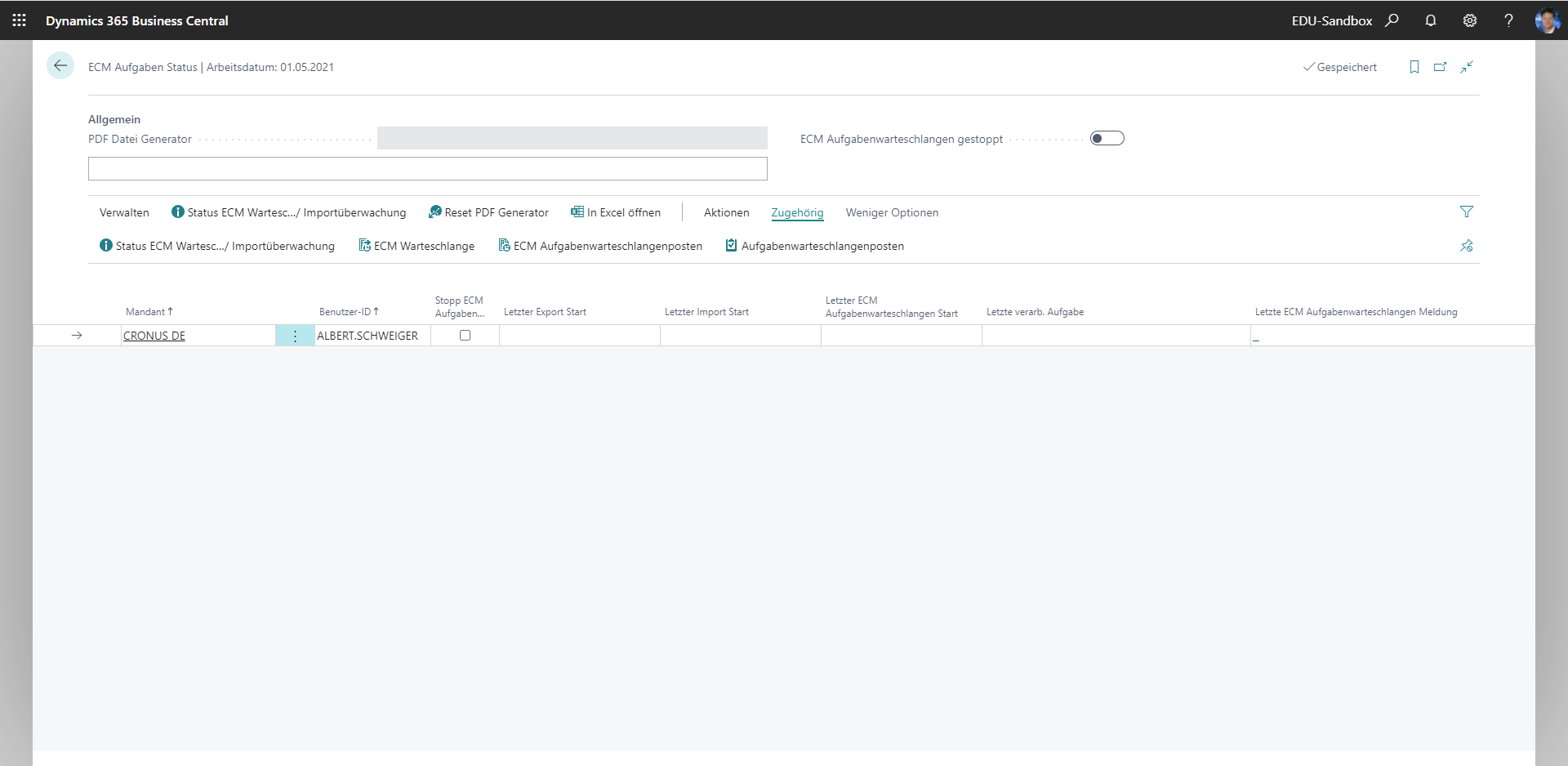1568x766 pixels.
Task: Click the pin action bar icon
Action: coord(1467,246)
